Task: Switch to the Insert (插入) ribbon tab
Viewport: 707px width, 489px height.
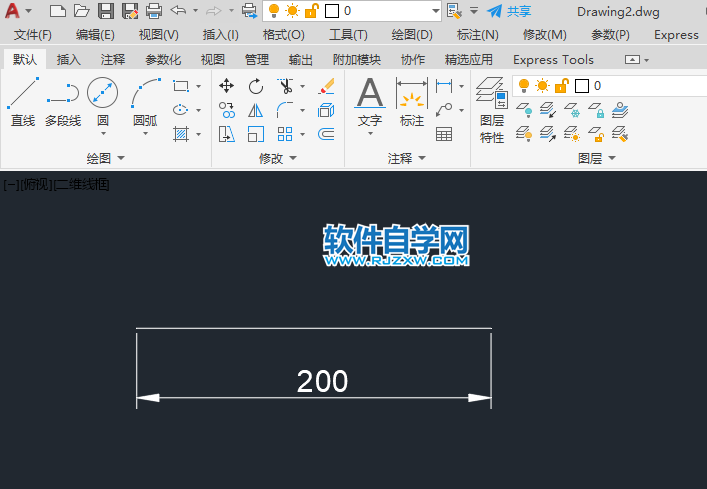Action: tap(69, 59)
